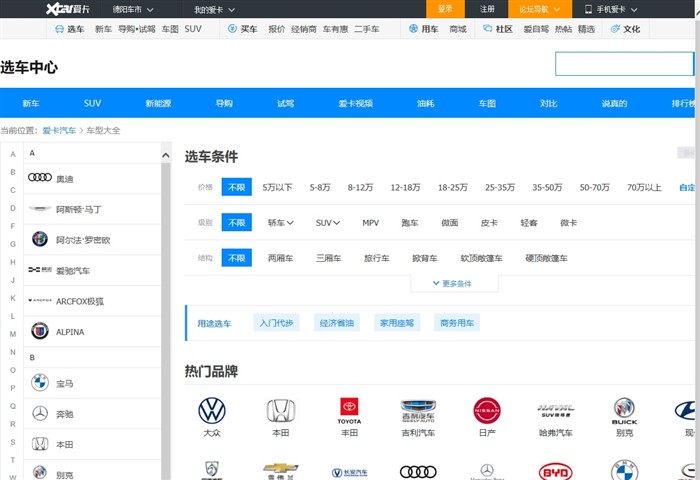This screenshot has width=700, height=480.
Task: Select the Alfa Romeo logo in sidebar
Action: point(40,239)
